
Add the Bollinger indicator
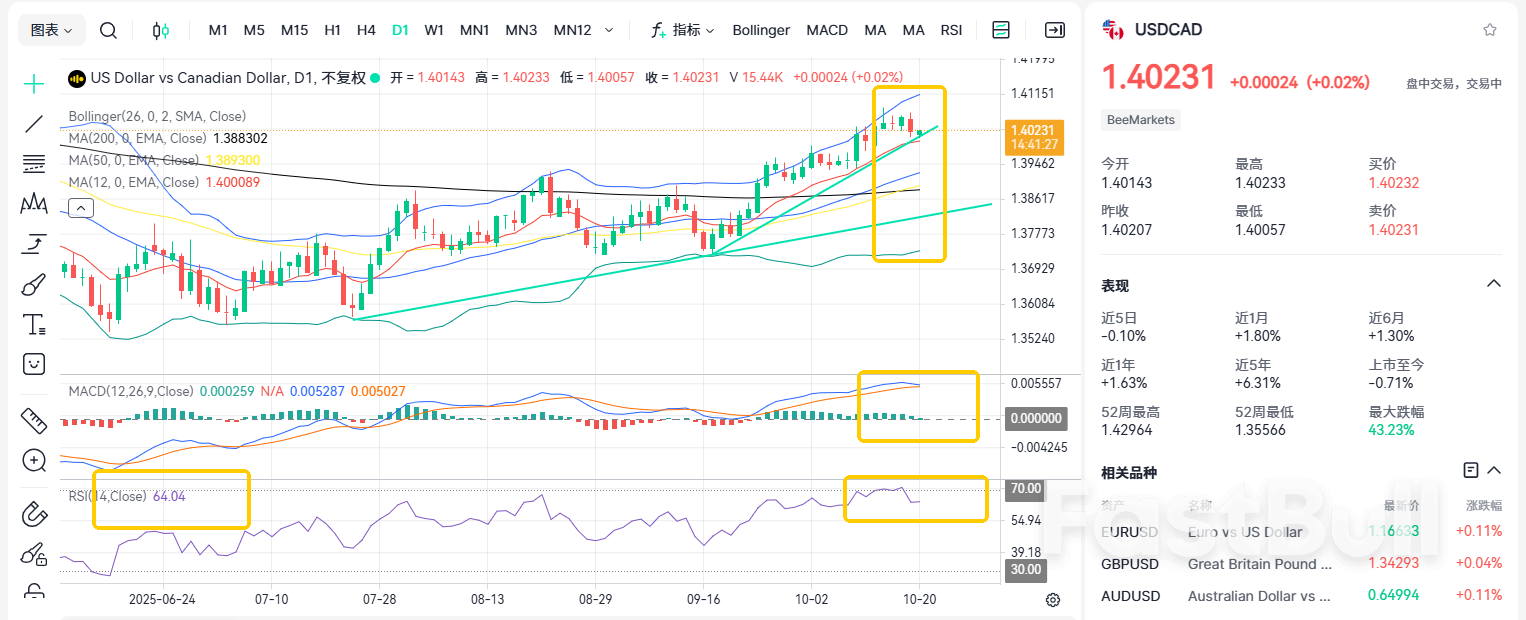click(761, 30)
